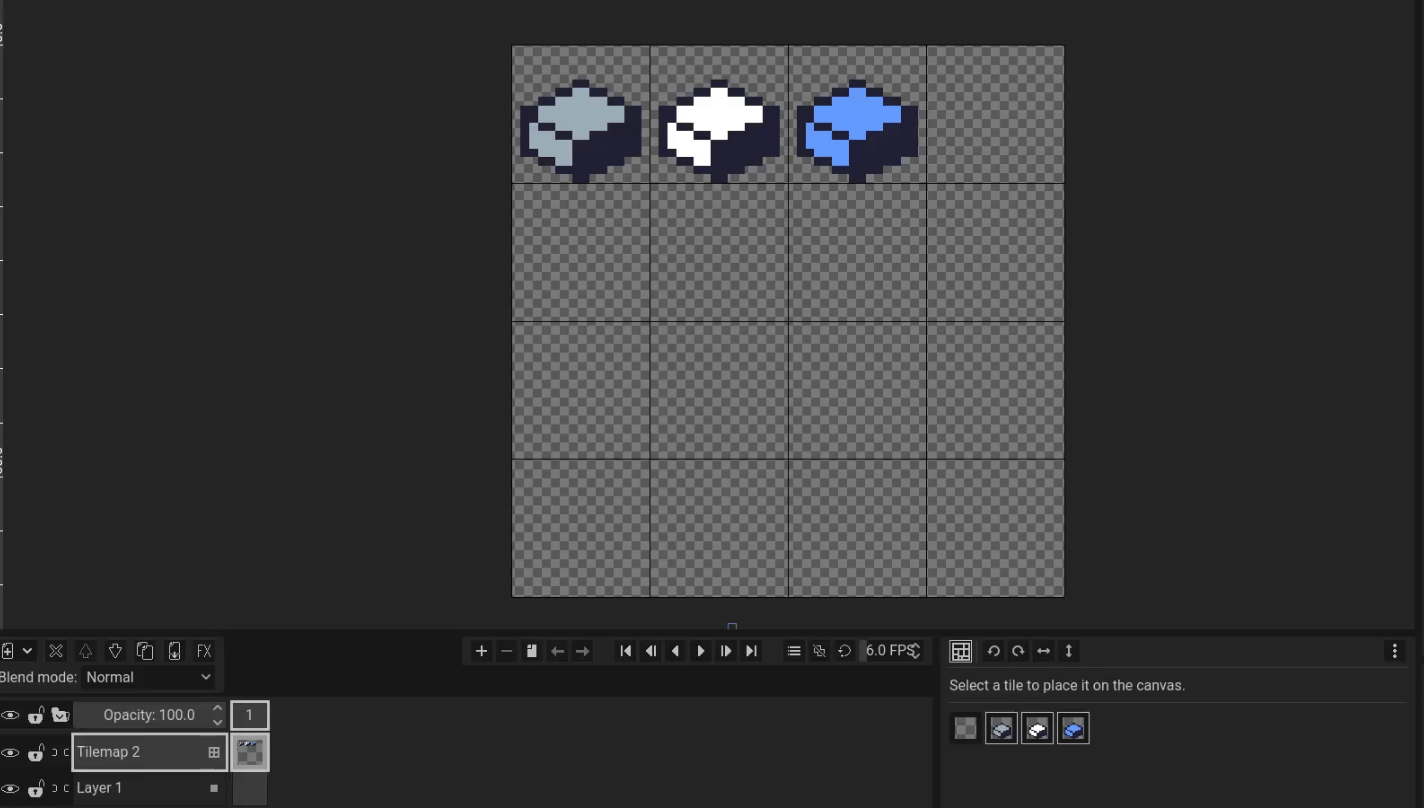Toggle loop playback for the animation
The height and width of the screenshot is (808, 1424).
point(844,651)
